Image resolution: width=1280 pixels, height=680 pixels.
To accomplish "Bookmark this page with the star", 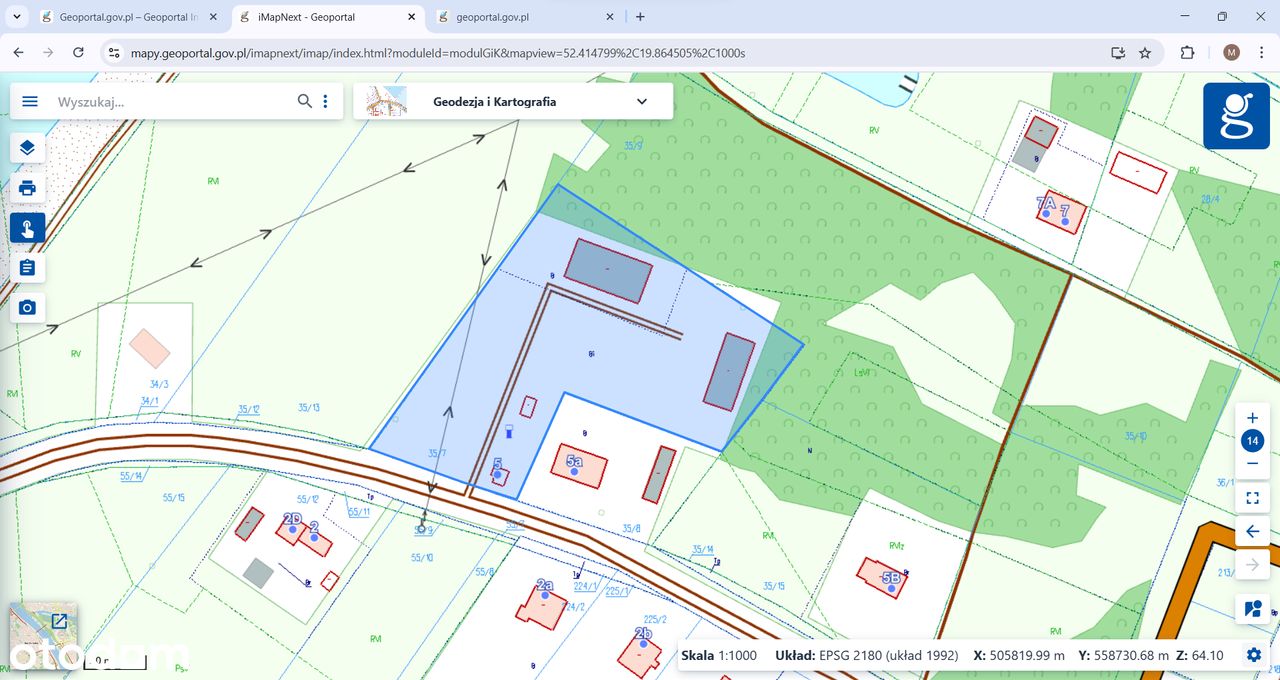I will click(x=1145, y=52).
